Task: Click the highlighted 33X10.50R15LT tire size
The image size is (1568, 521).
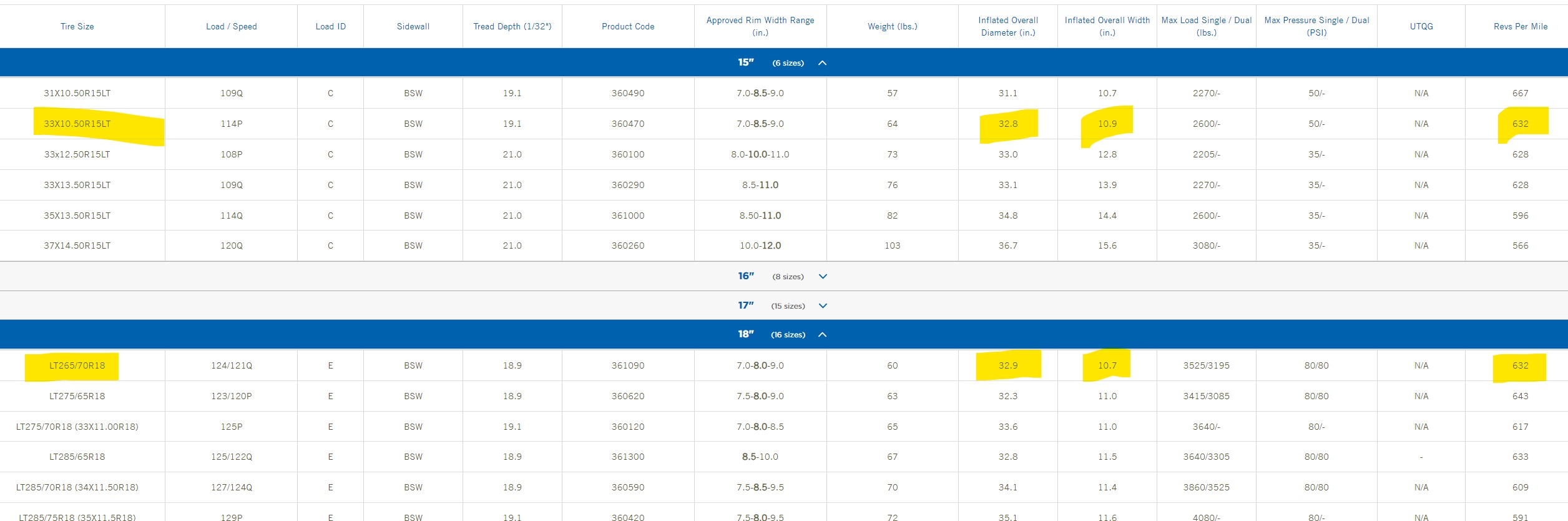Action: pyautogui.click(x=77, y=124)
